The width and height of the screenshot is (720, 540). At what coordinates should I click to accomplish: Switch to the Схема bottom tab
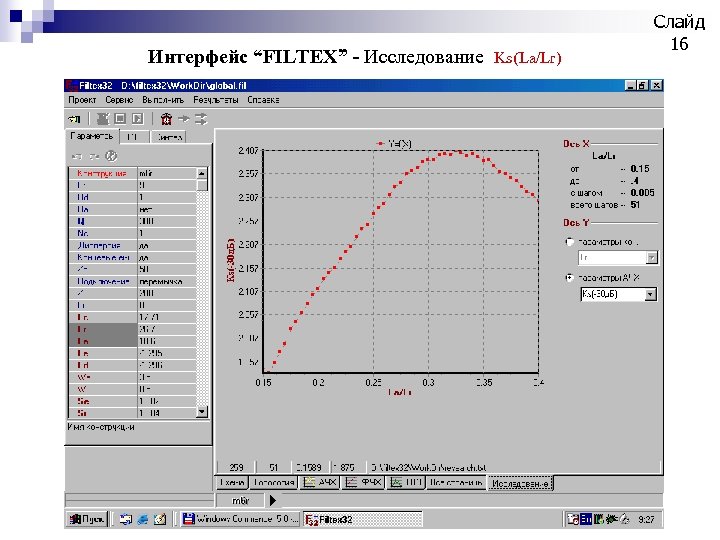tap(232, 483)
